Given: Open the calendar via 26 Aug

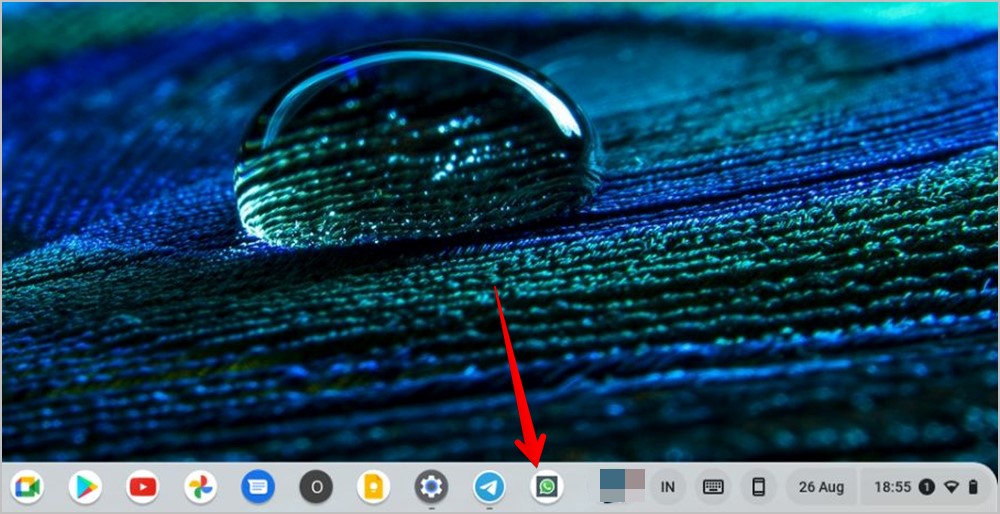Looking at the screenshot, I should pyautogui.click(x=821, y=488).
